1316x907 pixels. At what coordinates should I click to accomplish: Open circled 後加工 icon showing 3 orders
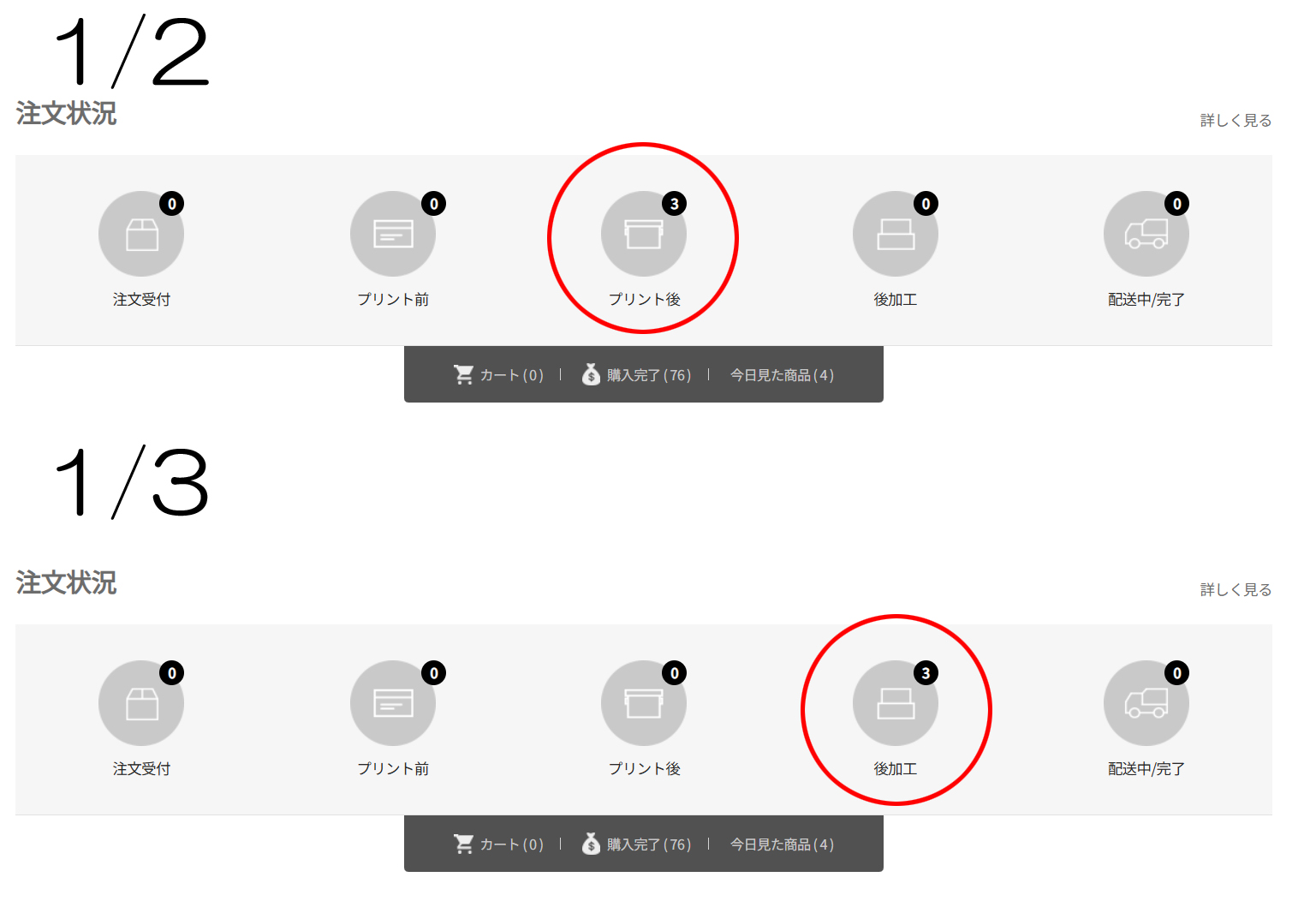[x=896, y=703]
